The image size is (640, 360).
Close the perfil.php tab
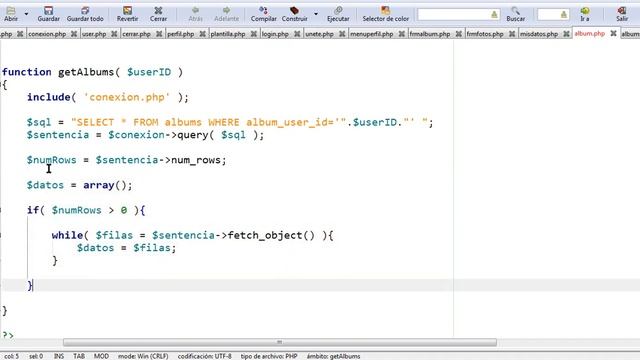[x=202, y=34]
